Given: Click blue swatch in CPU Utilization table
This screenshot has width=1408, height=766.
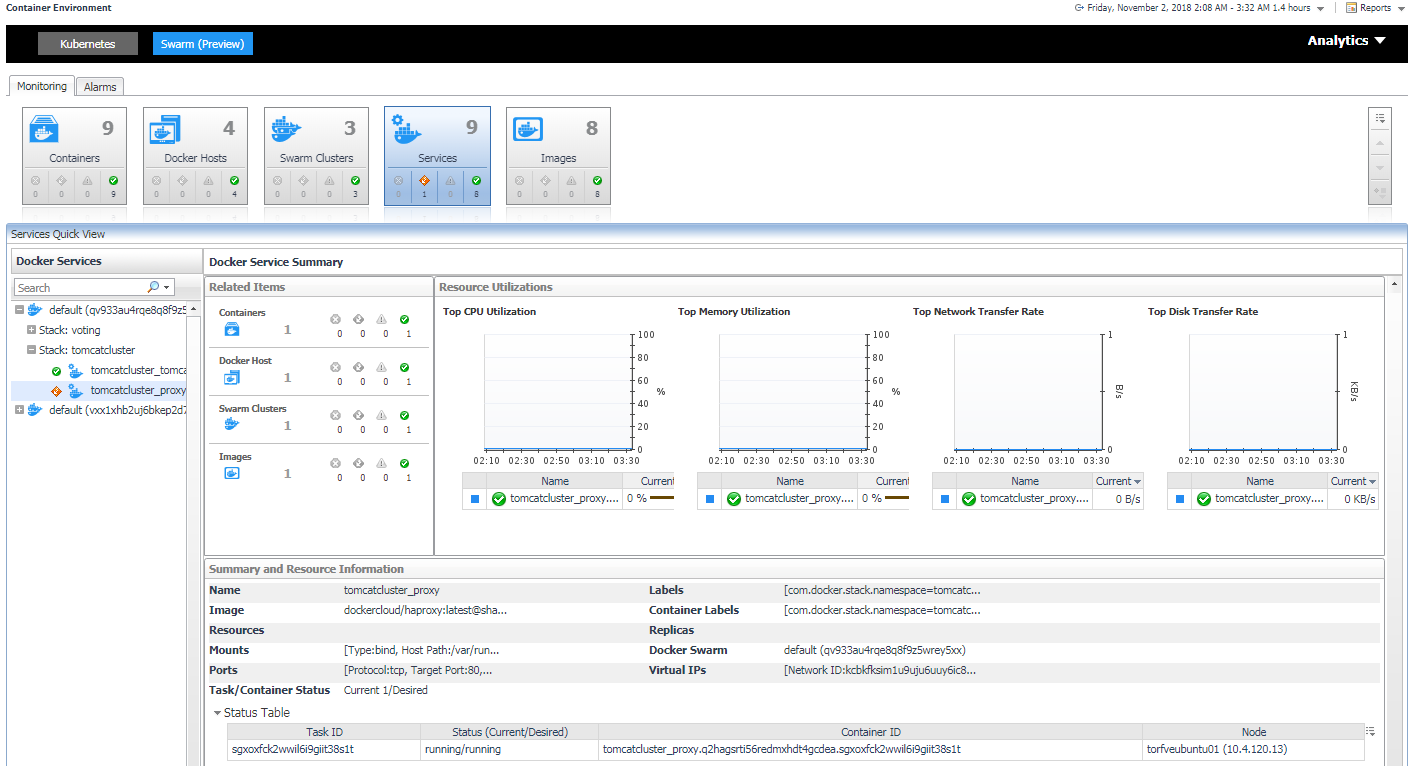Looking at the screenshot, I should pos(475,499).
